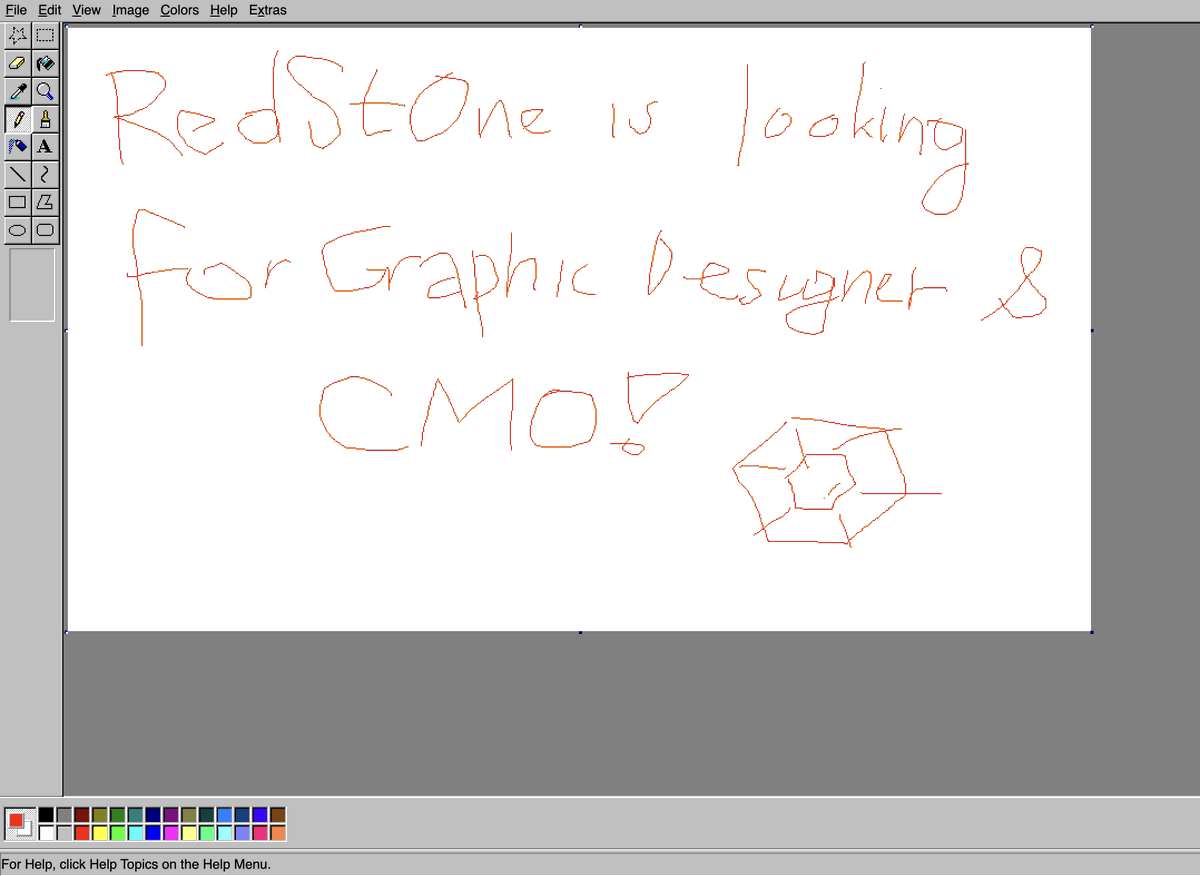Viewport: 1200px width, 876px height.
Task: Choose the magenta swatch
Action: pyautogui.click(x=172, y=833)
